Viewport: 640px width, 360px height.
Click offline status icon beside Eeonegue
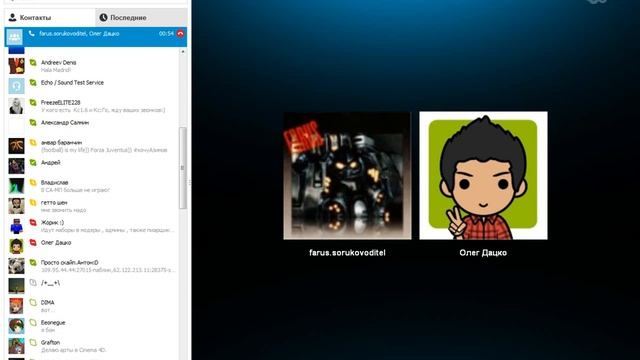click(33, 322)
